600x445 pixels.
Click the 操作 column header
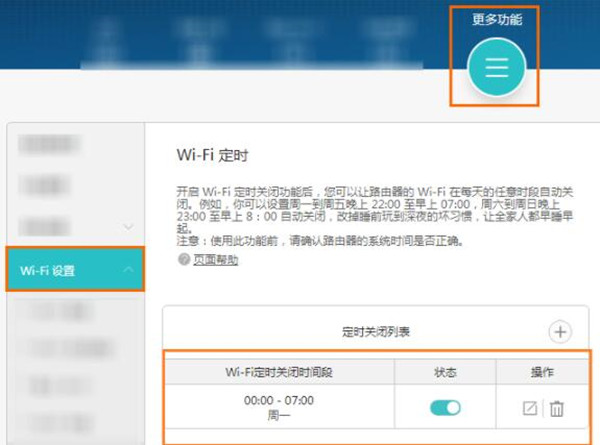tap(542, 372)
